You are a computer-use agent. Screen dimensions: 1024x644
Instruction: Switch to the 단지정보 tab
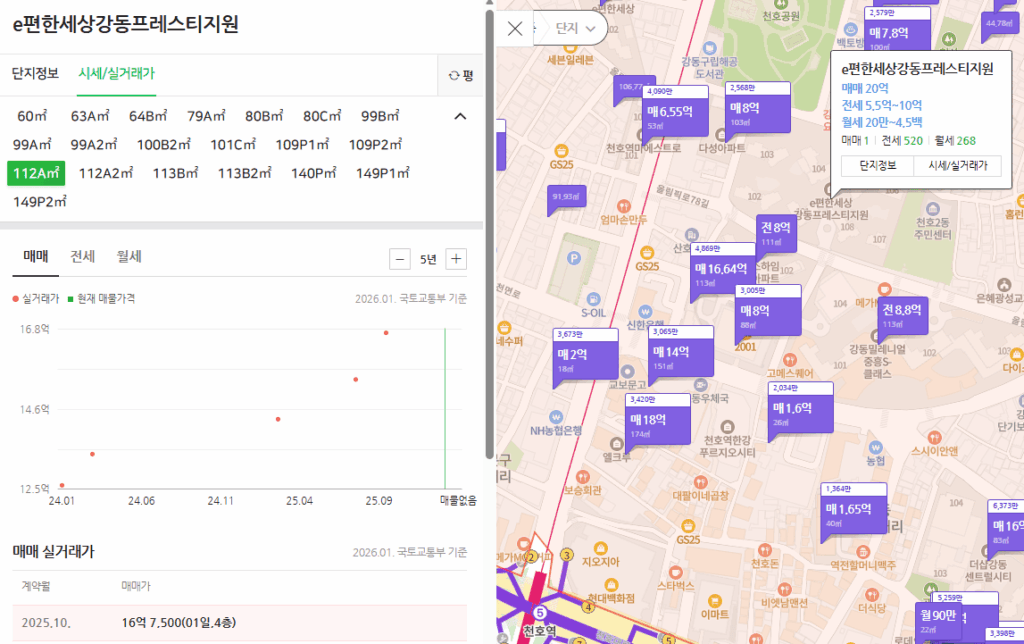[35, 73]
